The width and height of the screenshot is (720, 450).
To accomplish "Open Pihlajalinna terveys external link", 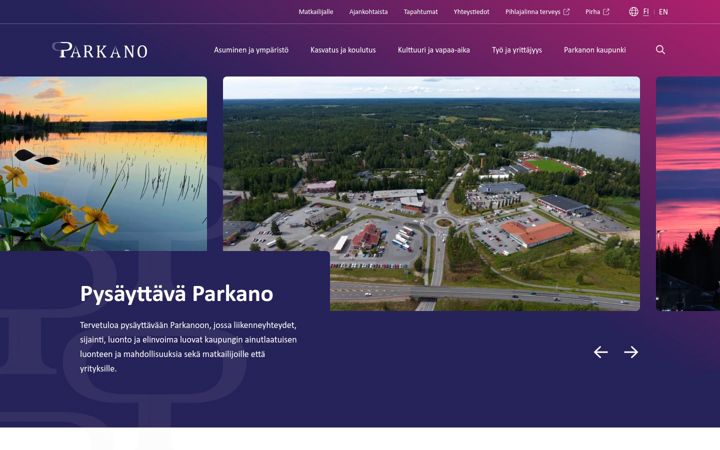I will 537,12.
